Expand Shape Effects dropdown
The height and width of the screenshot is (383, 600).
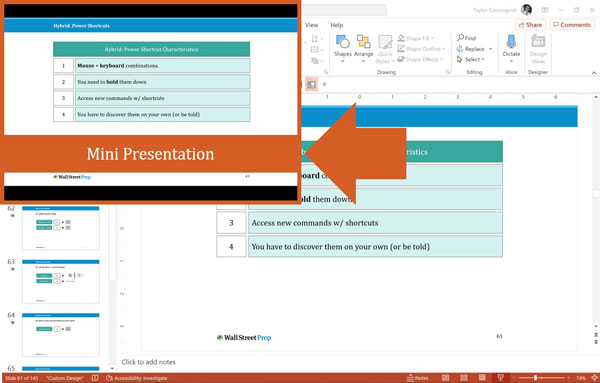pos(442,59)
